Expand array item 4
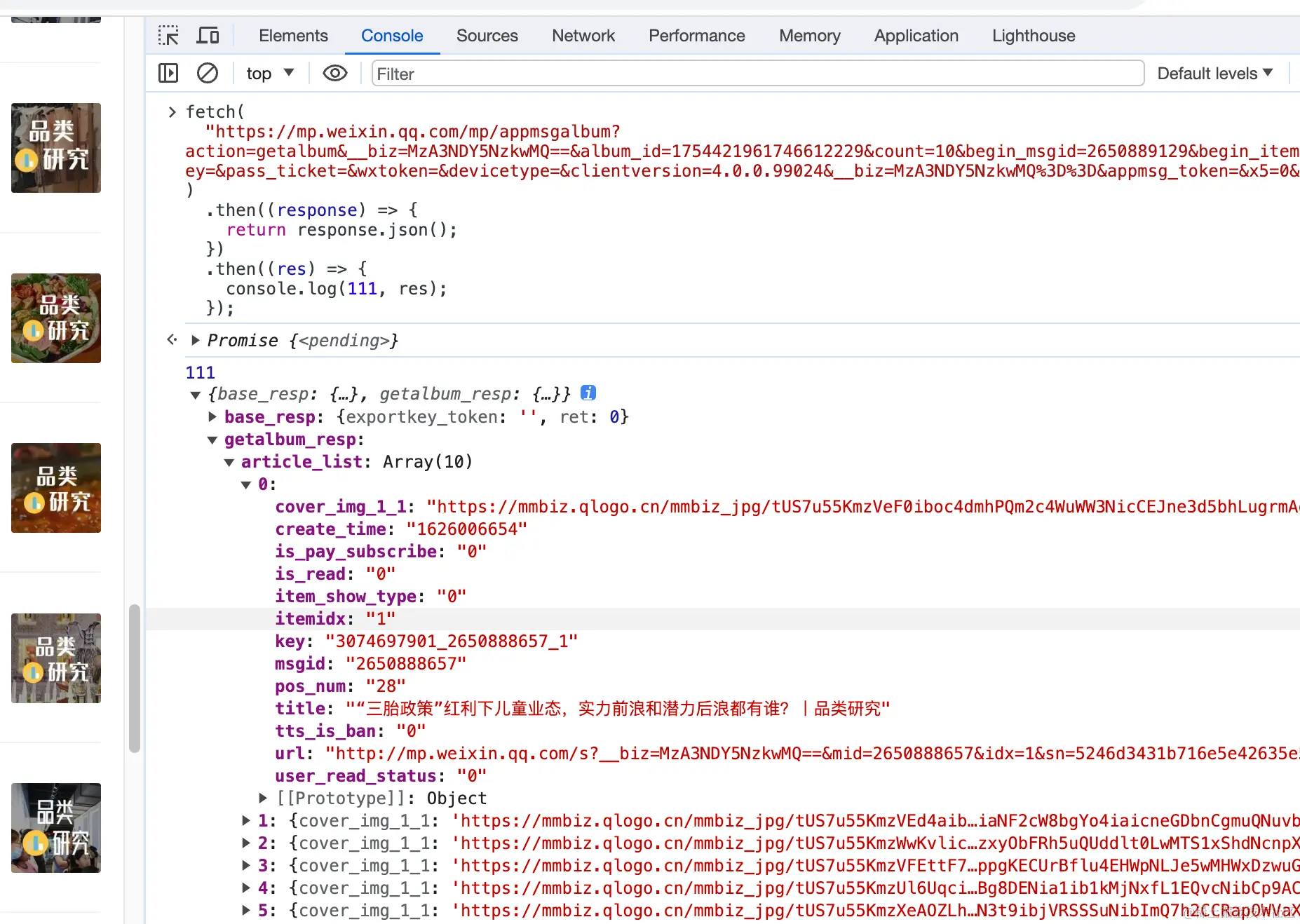Image resolution: width=1300 pixels, height=924 pixels. click(x=246, y=888)
